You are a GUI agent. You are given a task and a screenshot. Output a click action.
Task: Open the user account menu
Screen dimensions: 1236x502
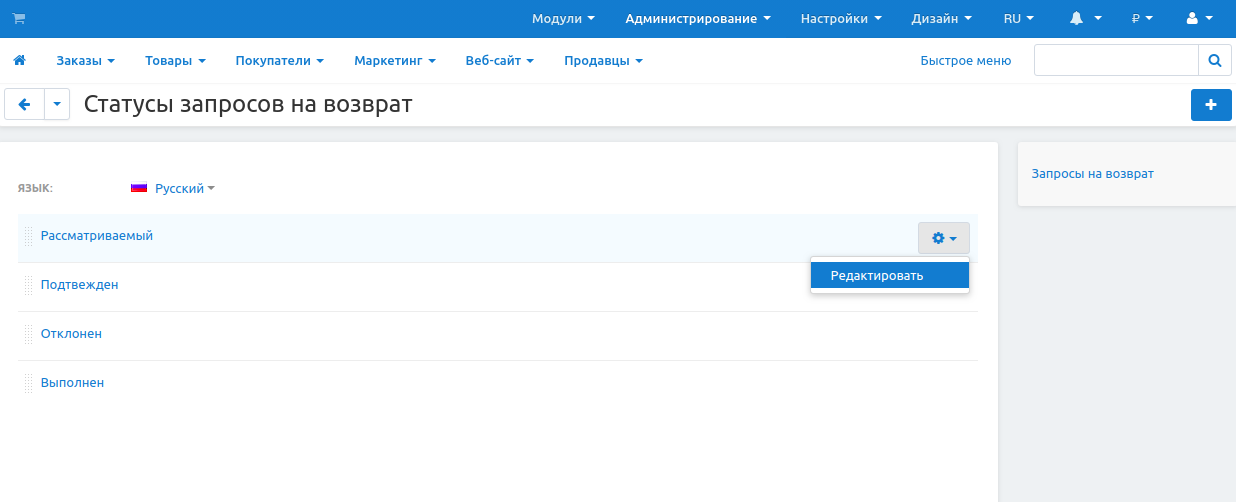(x=1198, y=18)
